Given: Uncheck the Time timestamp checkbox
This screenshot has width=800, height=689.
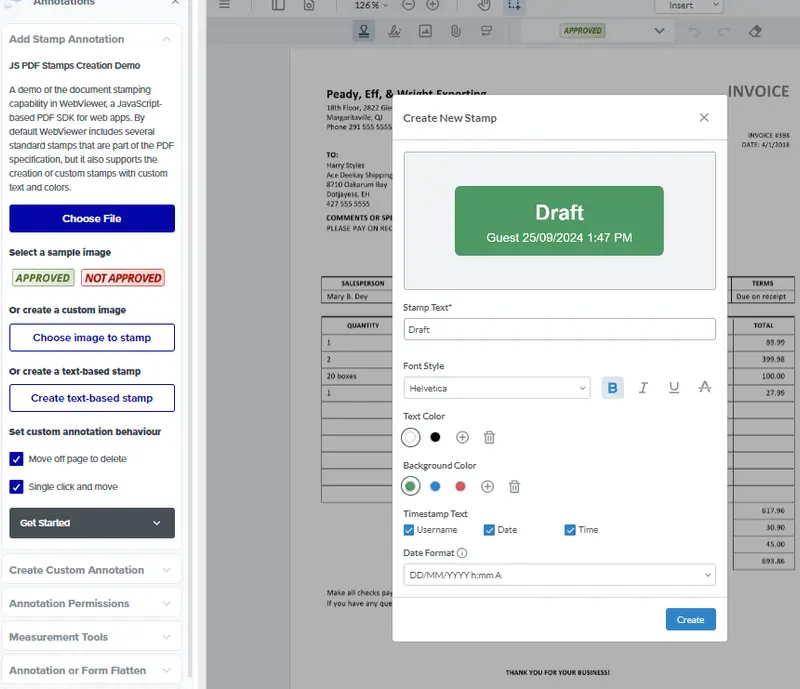Looking at the screenshot, I should click(570, 530).
